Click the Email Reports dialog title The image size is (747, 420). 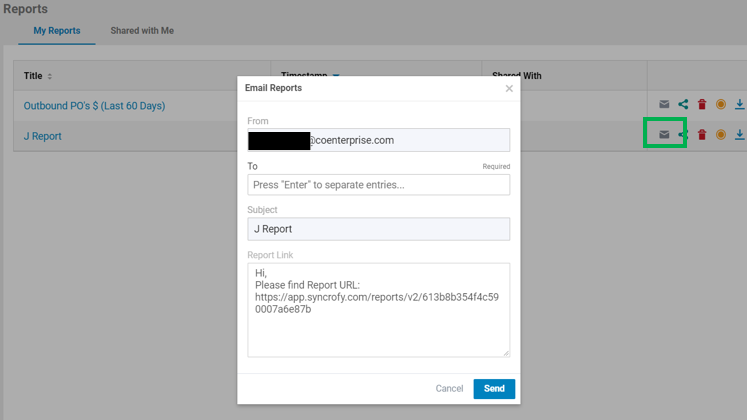point(273,88)
